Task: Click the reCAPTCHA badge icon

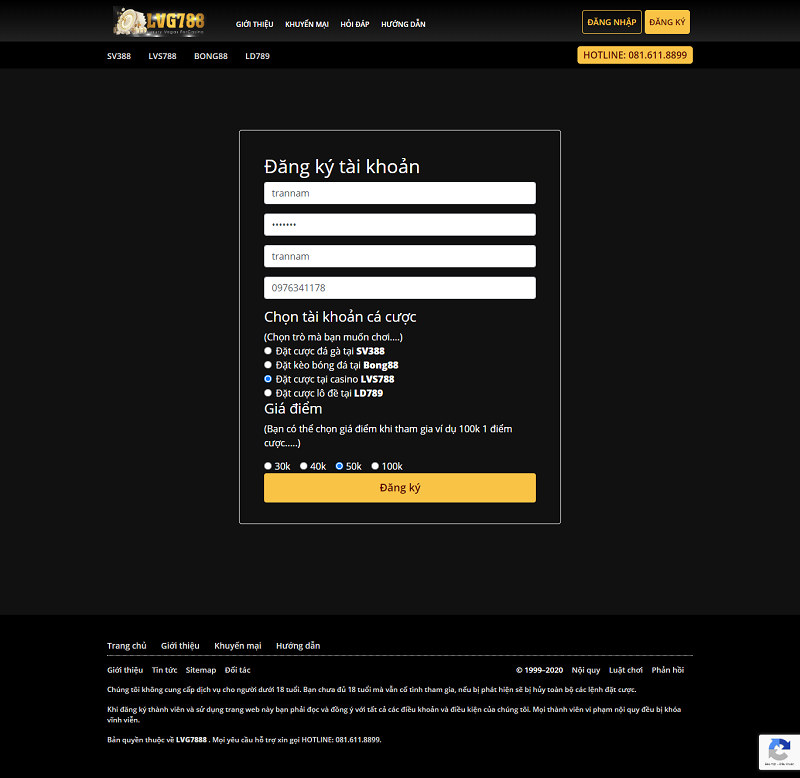Action: point(779,751)
